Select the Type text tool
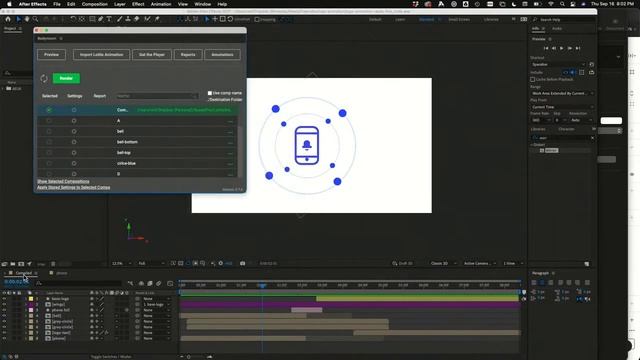This screenshot has width=640, height=360. pyautogui.click(x=109, y=19)
